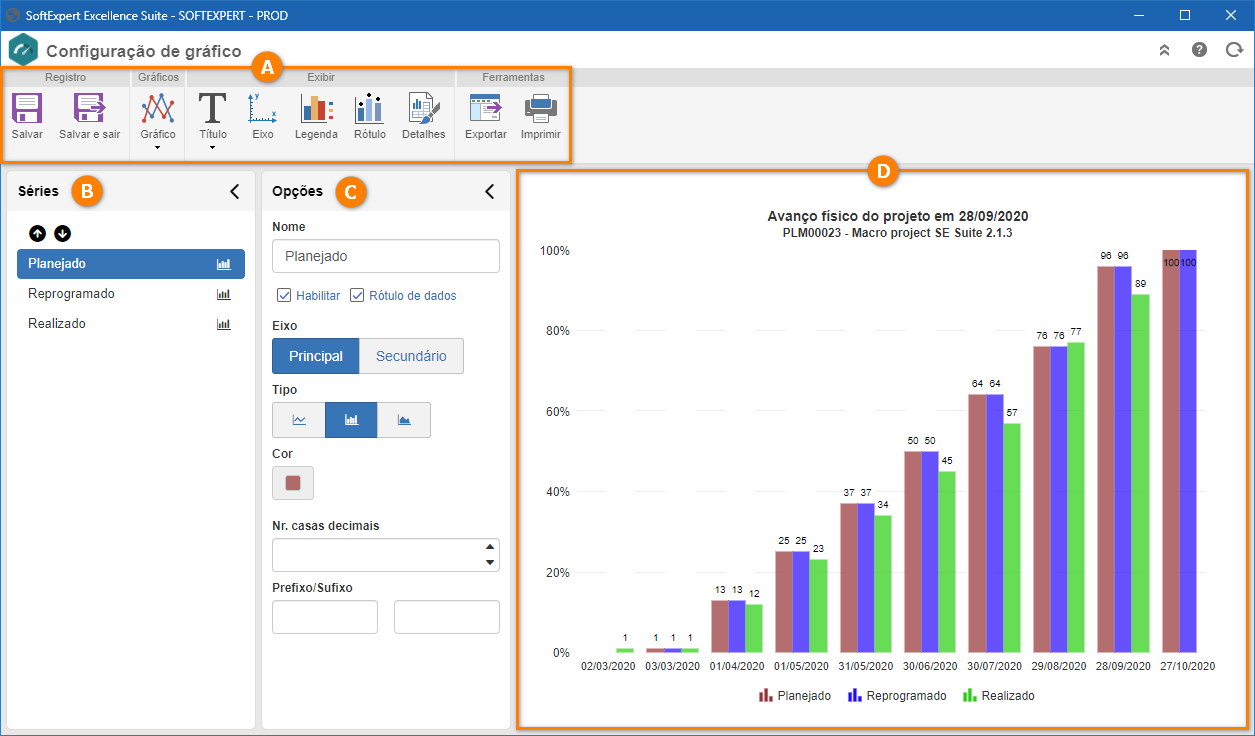Collapse the Opções panel chevron

click(x=490, y=191)
